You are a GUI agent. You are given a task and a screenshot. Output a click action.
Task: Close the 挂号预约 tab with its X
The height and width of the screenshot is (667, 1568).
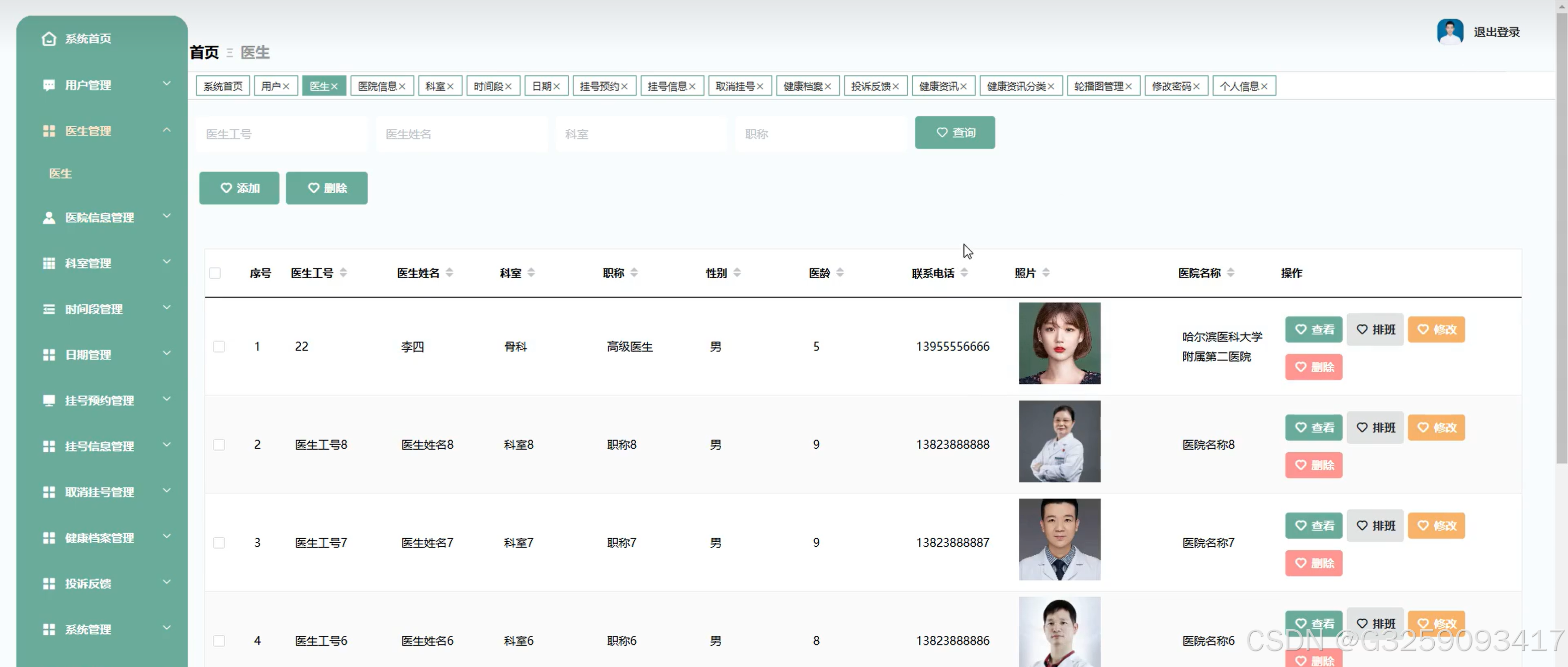(624, 87)
